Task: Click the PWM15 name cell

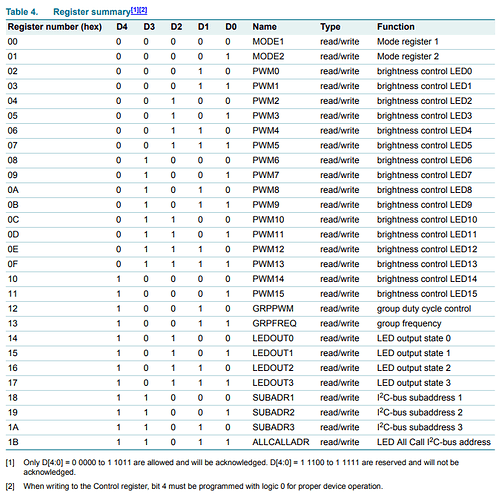Action: (268, 294)
